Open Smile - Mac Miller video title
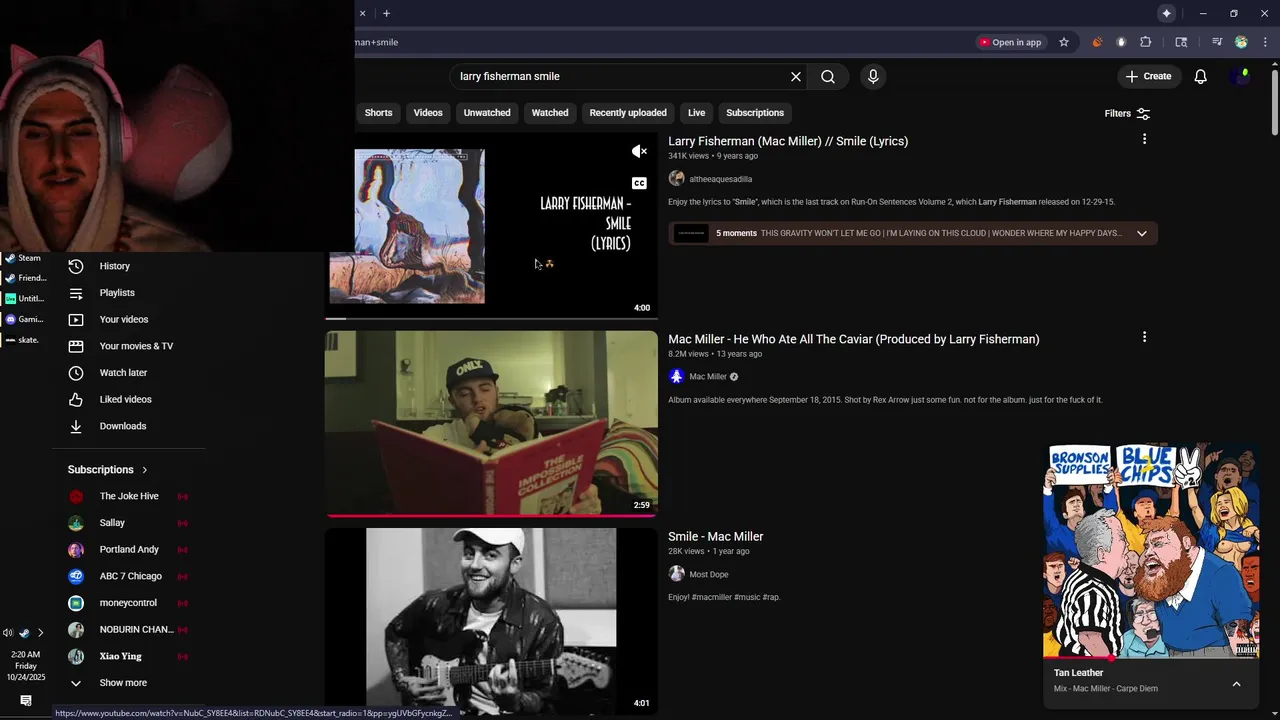This screenshot has height=720, width=1280. click(x=715, y=537)
